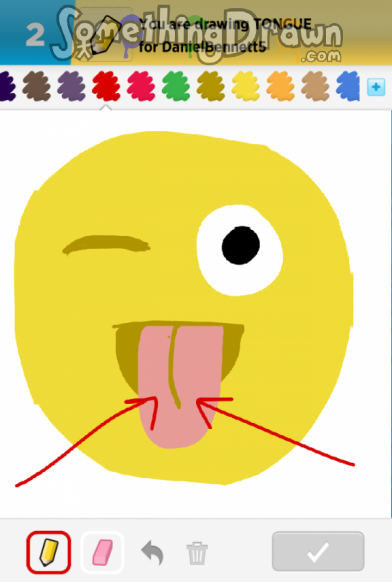The image size is (392, 582).
Task: Pick the tan beige color swatch
Action: [x=316, y=86]
